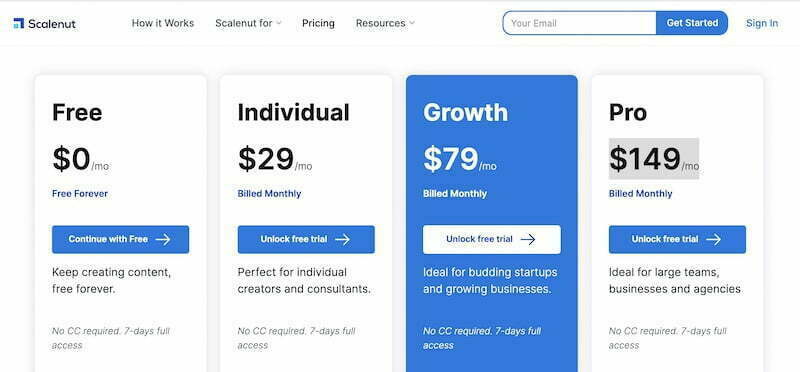The width and height of the screenshot is (800, 372).
Task: Unlock free trial for Pro plan
Action: [x=678, y=239]
